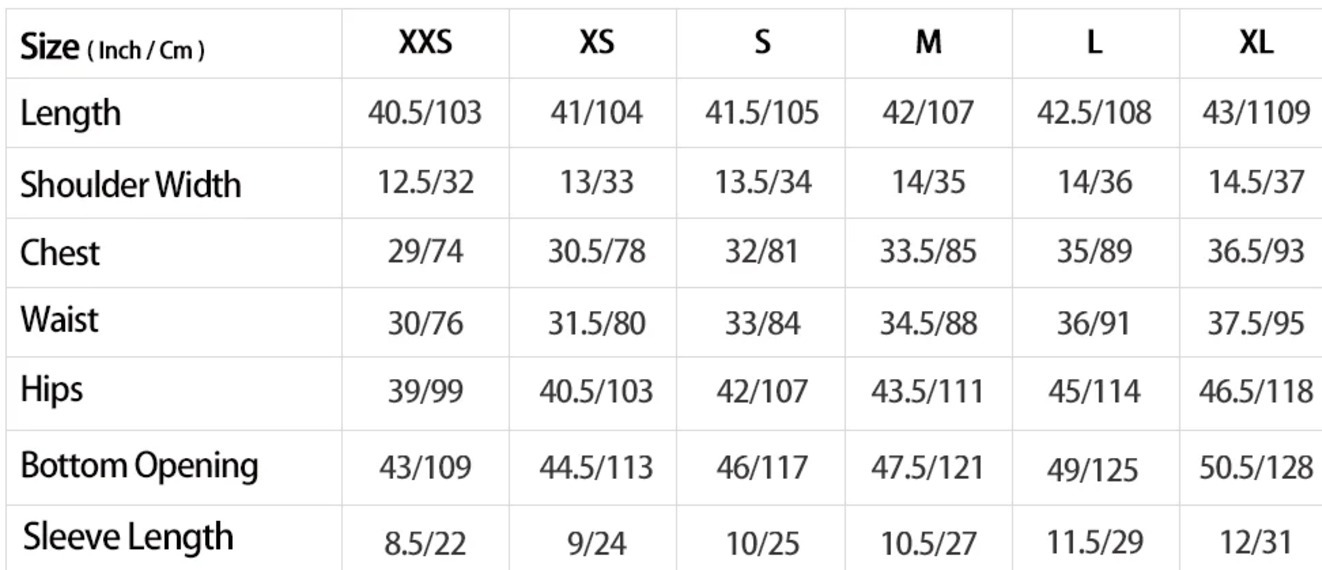The image size is (1322, 570).
Task: Click the 8.5/22 sleeve length cell
Action: point(425,543)
